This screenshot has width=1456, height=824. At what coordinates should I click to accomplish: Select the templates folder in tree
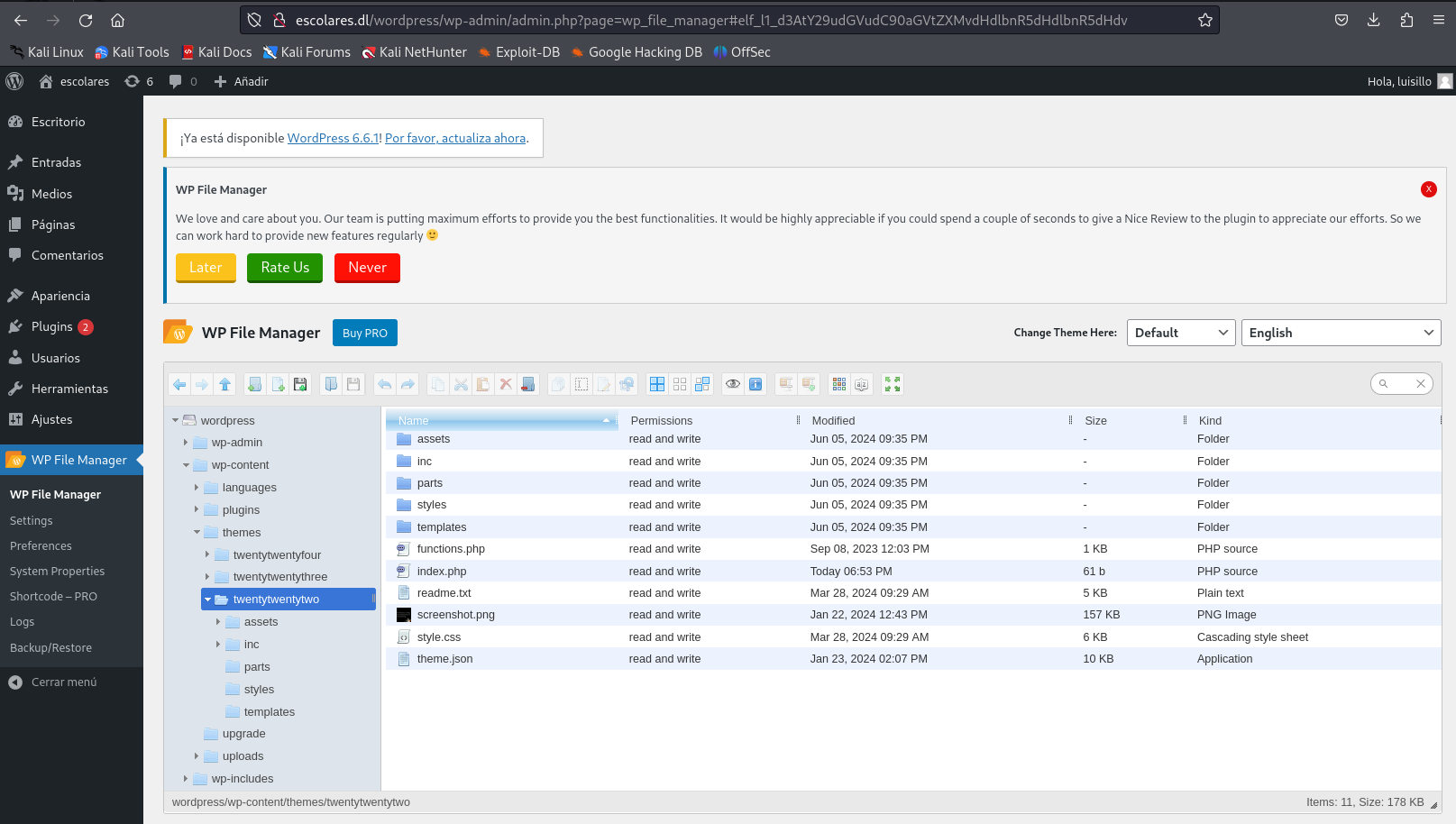269,712
